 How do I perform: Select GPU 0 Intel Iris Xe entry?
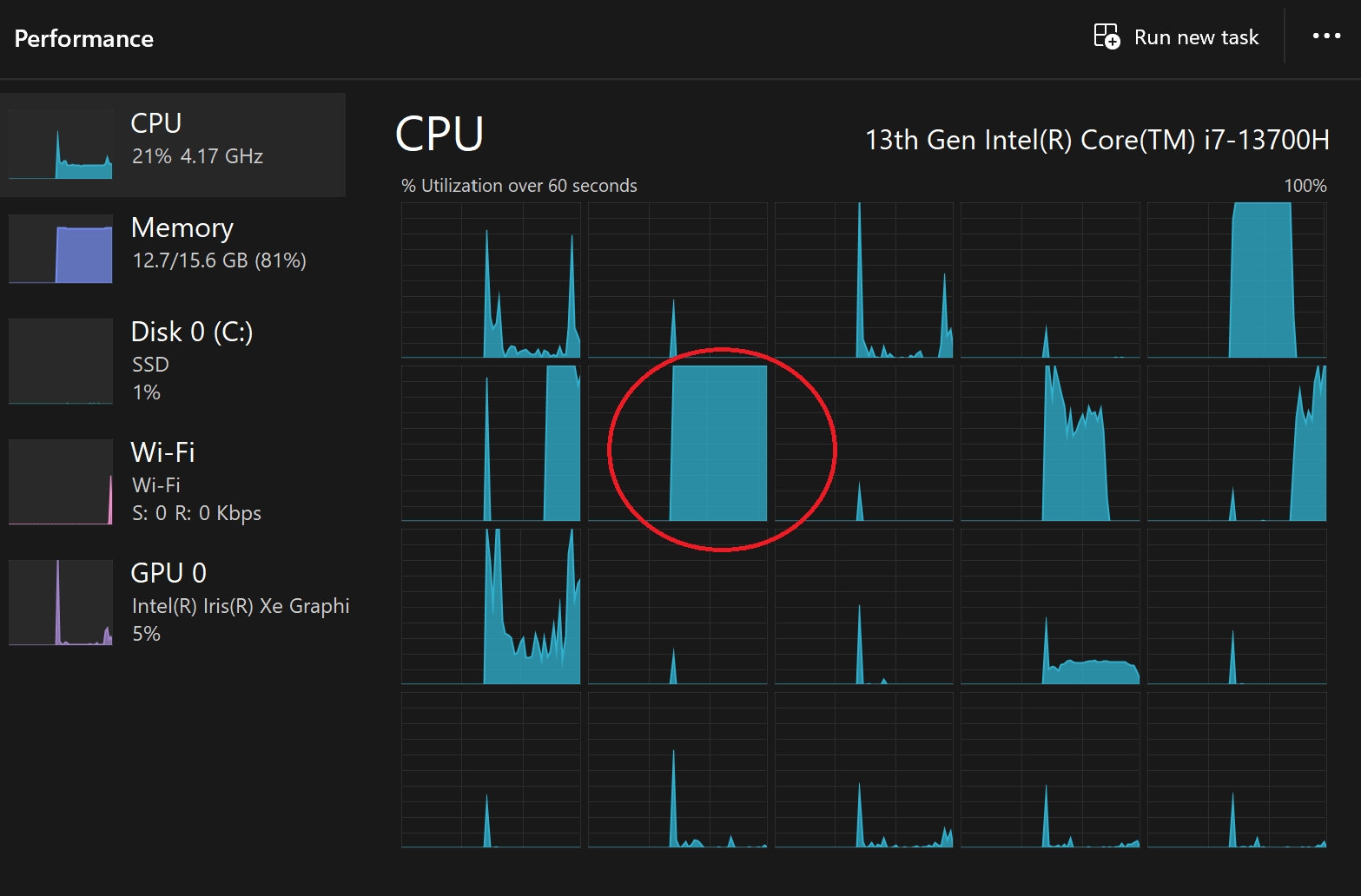pyautogui.click(x=173, y=603)
